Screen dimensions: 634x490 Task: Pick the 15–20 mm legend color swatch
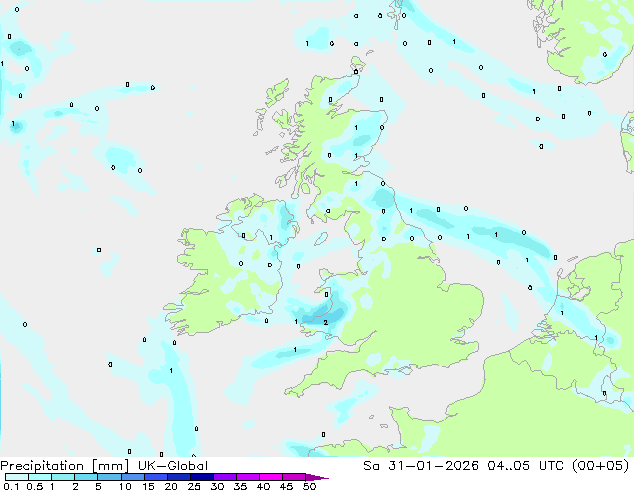coord(155,477)
